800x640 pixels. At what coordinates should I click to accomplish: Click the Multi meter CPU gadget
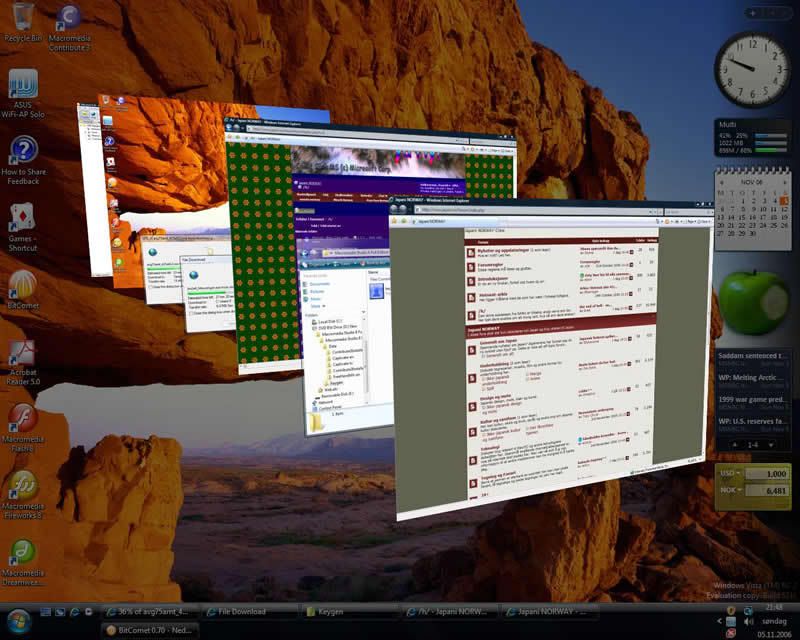tap(753, 138)
